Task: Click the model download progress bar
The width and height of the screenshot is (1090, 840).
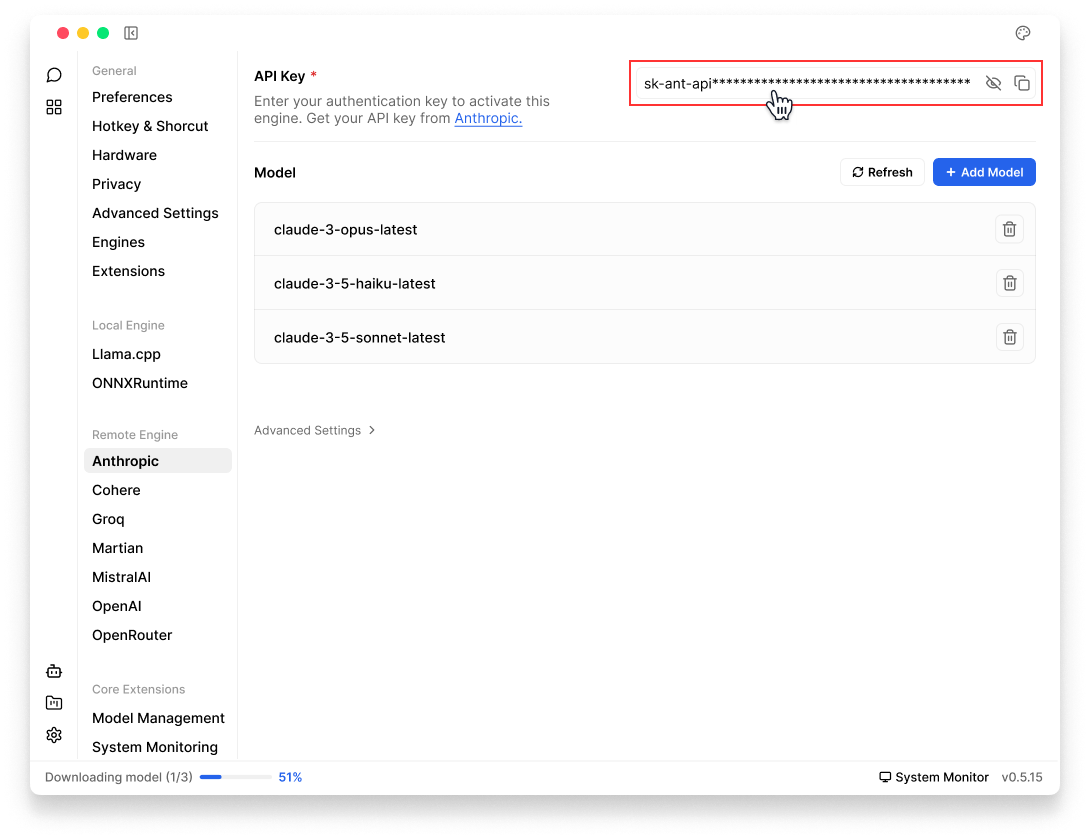Action: (x=235, y=777)
